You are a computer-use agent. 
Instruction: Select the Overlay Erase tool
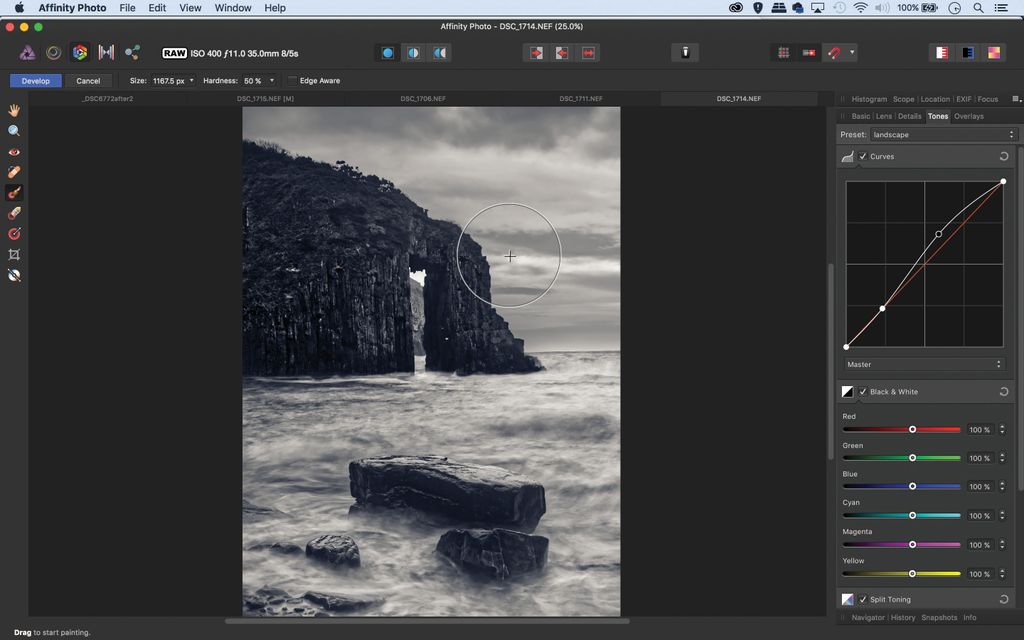coord(14,213)
